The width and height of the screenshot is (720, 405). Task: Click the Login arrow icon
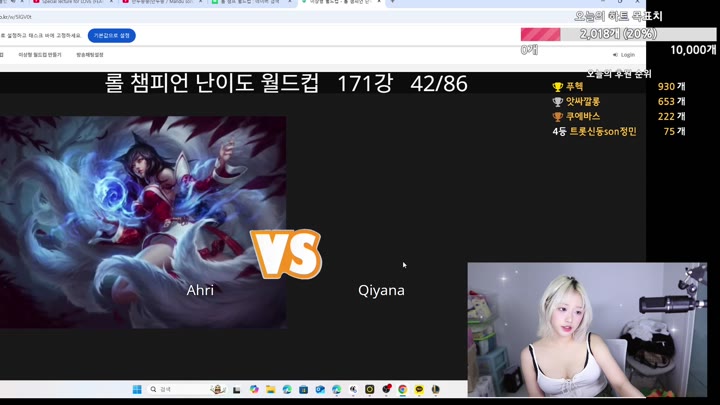tap(615, 55)
